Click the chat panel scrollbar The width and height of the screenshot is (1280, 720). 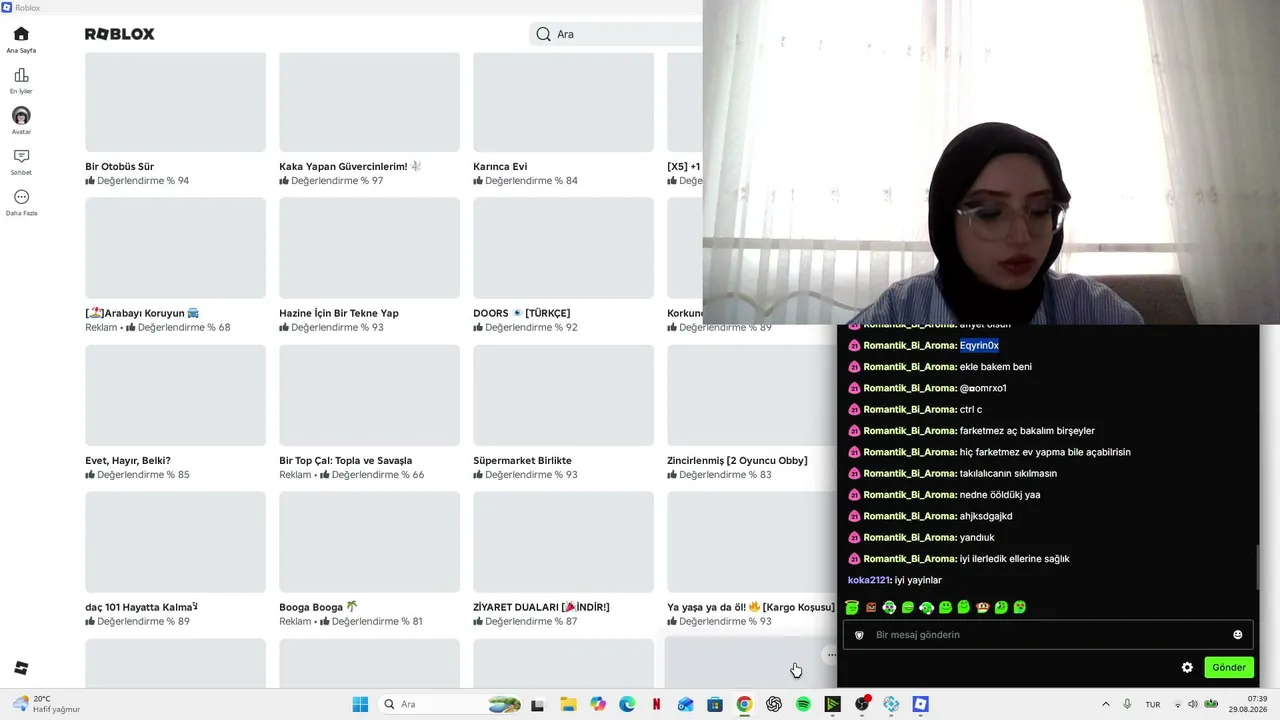1257,568
